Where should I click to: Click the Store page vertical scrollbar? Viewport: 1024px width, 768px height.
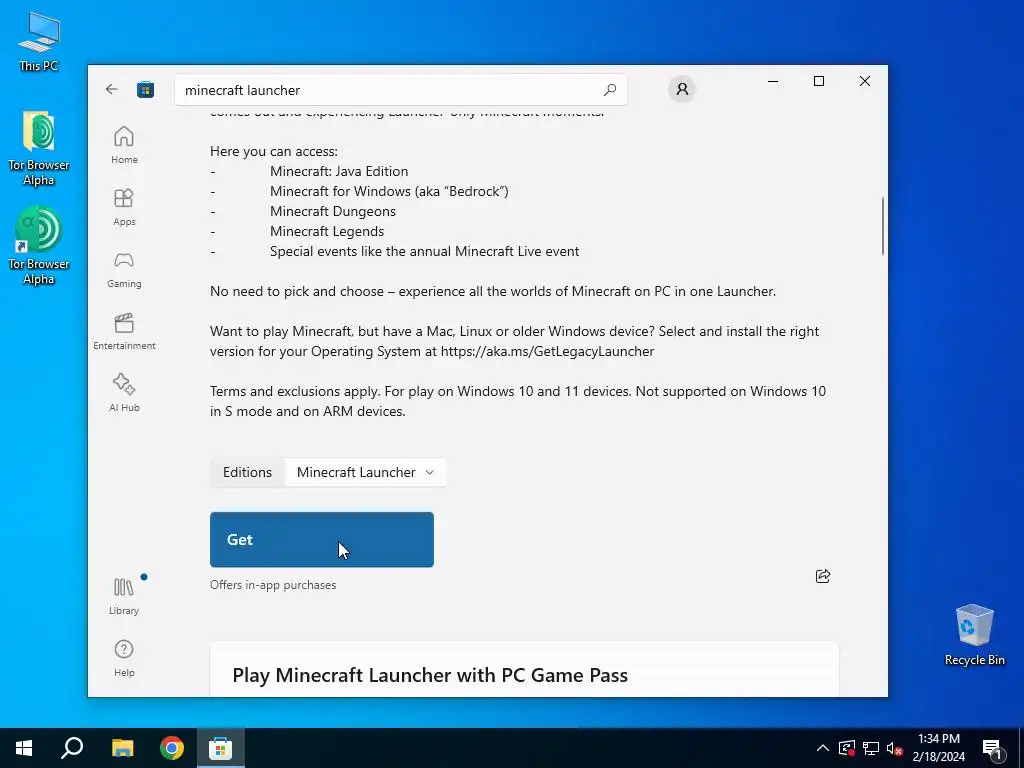(x=883, y=226)
